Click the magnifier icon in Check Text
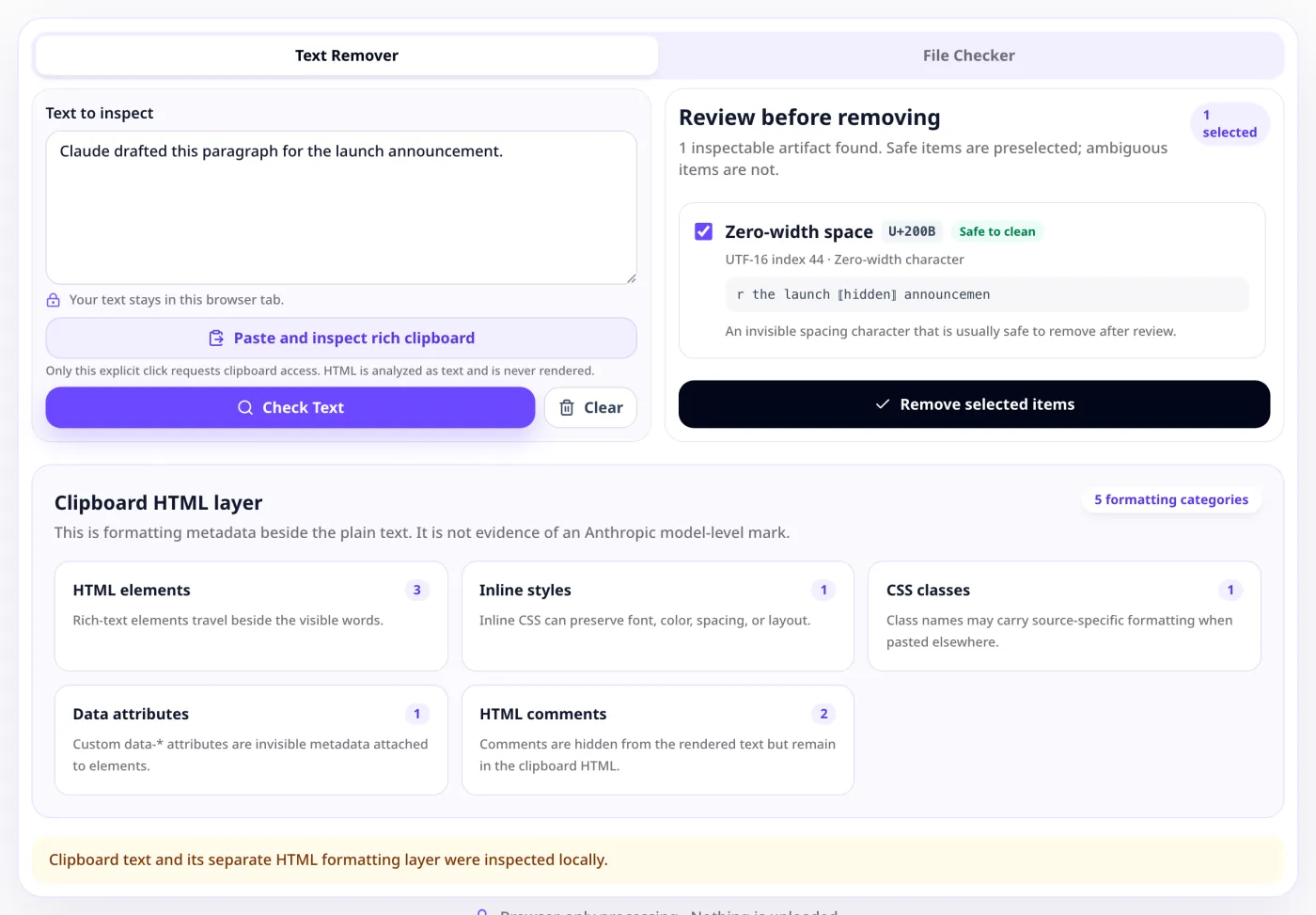Image resolution: width=1316 pixels, height=915 pixels. (245, 407)
